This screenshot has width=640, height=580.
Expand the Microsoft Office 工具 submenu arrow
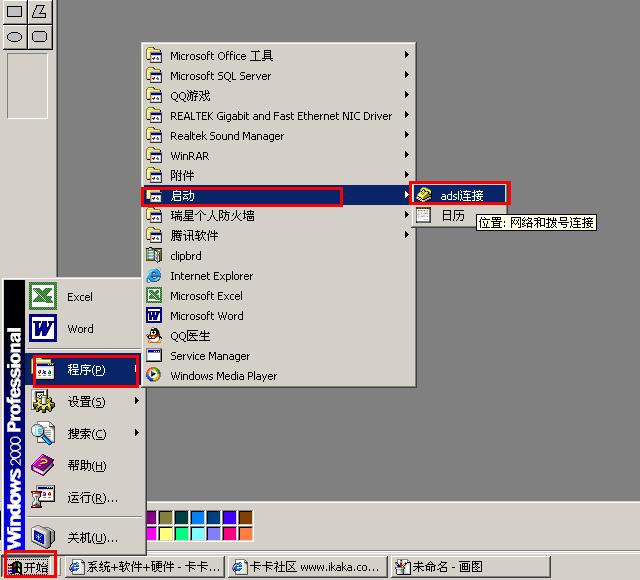(407, 55)
